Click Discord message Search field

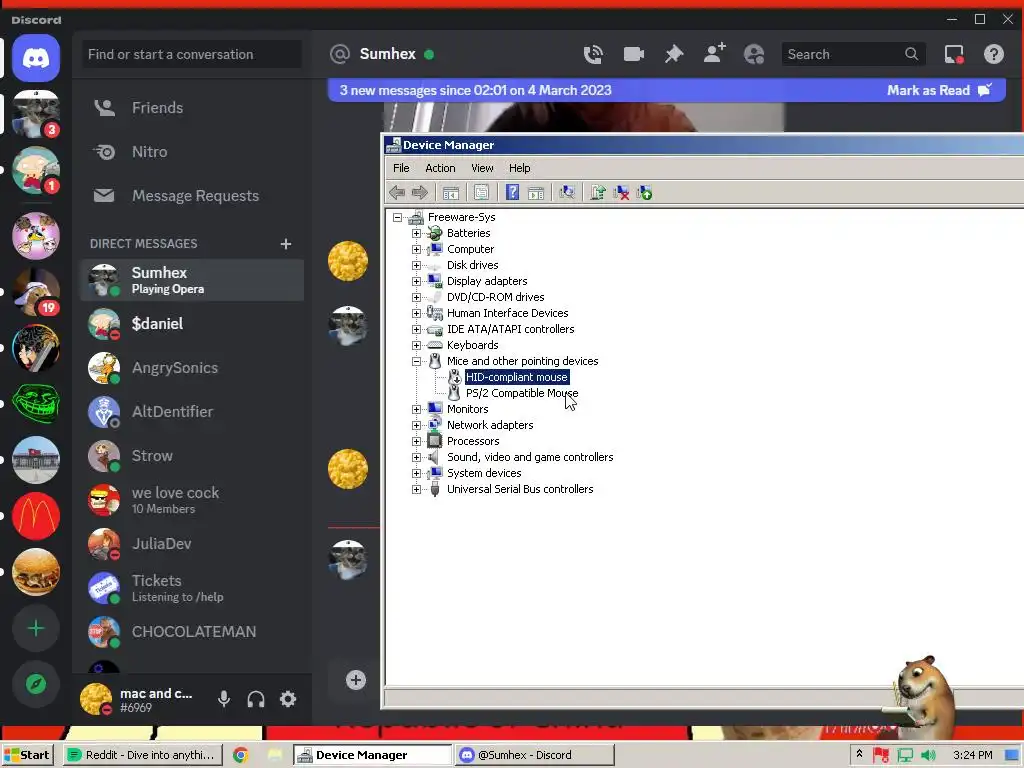click(x=853, y=54)
